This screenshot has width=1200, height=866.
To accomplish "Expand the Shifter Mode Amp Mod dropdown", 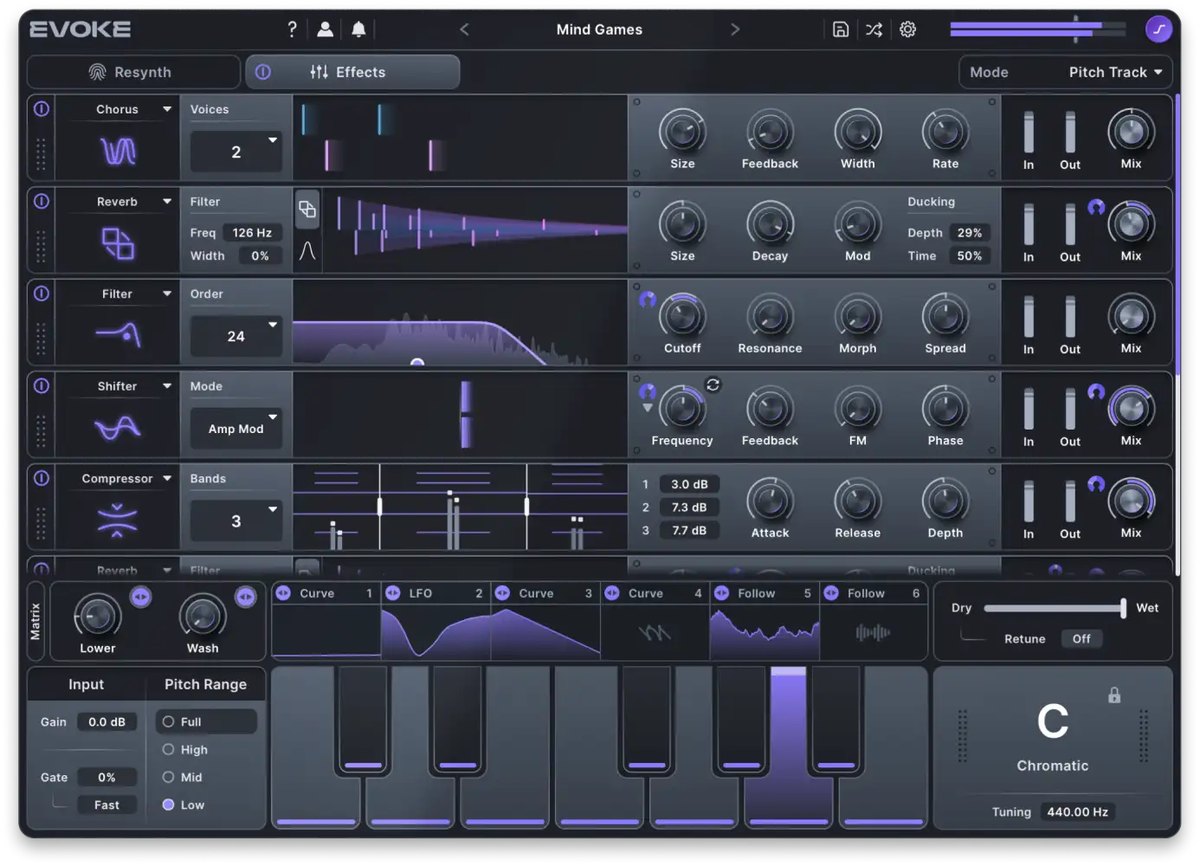I will click(236, 428).
